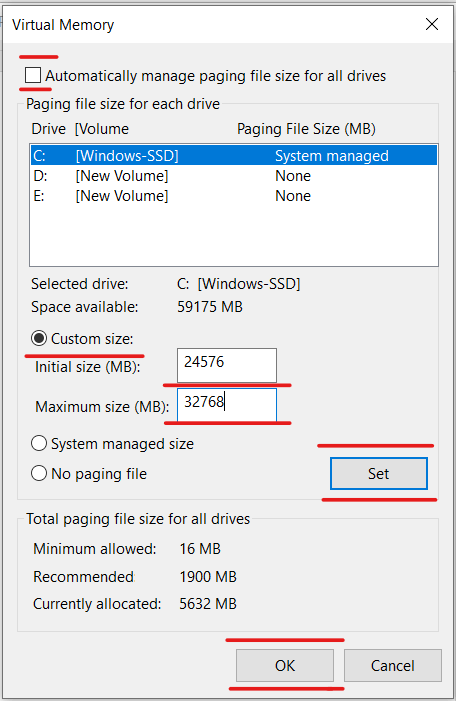Viewport: 456px width, 701px height.
Task: Select drive E: New Volume row
Action: (234, 196)
